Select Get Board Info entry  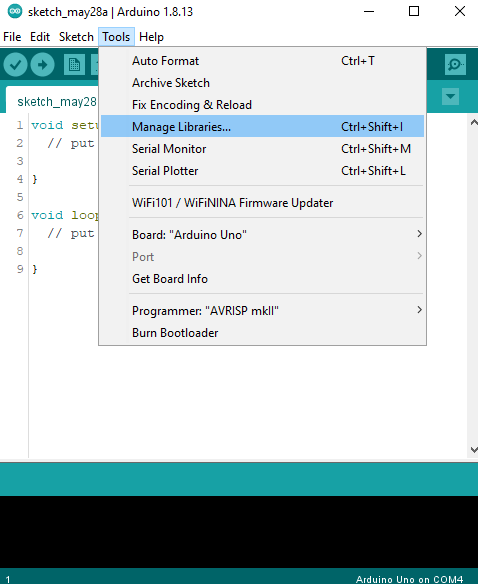tap(262, 279)
